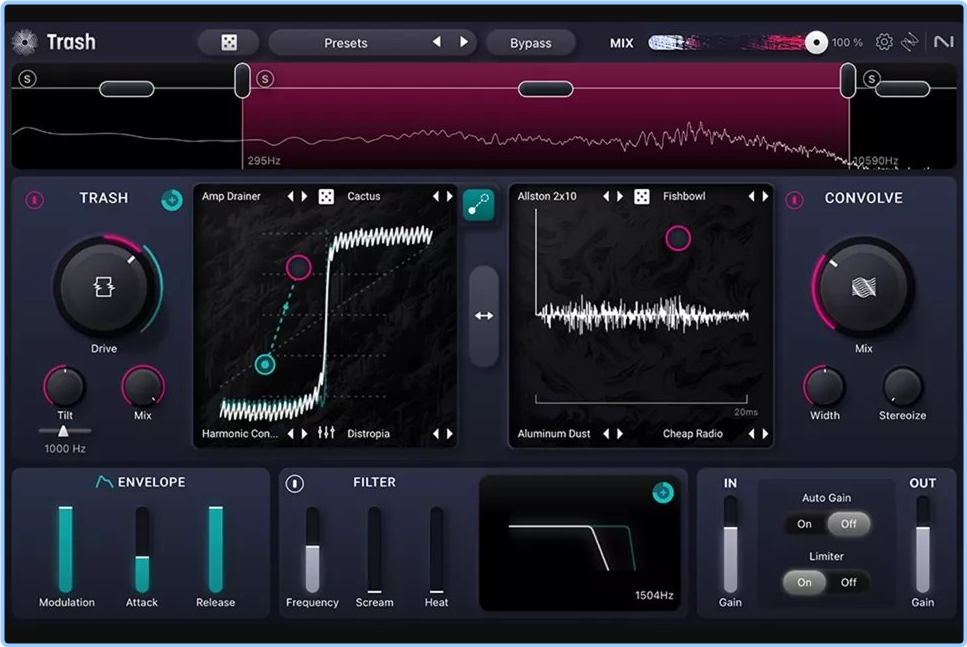The image size is (967, 647).
Task: Select next type after Cactus
Action: tap(450, 196)
